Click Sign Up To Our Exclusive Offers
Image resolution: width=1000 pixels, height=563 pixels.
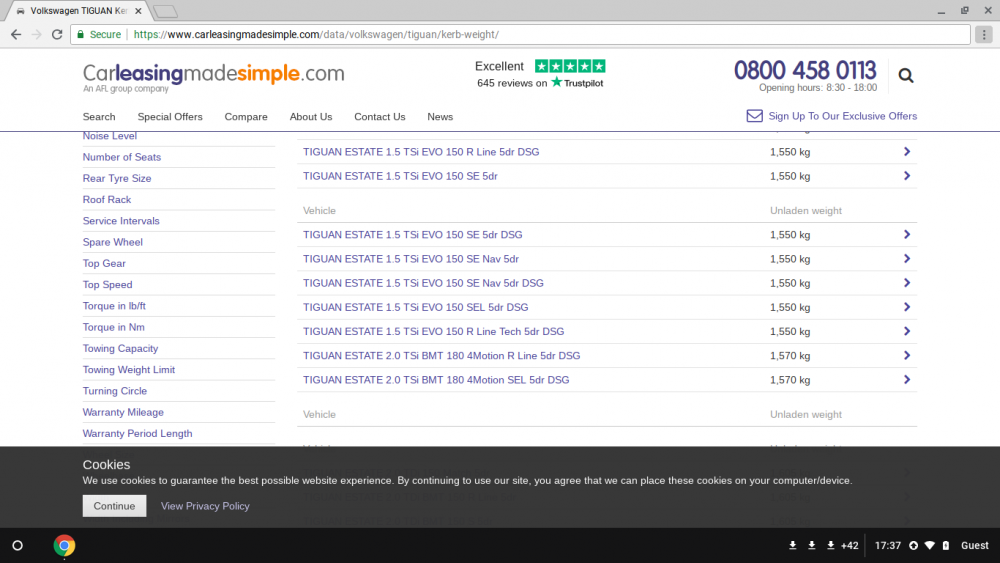click(842, 116)
